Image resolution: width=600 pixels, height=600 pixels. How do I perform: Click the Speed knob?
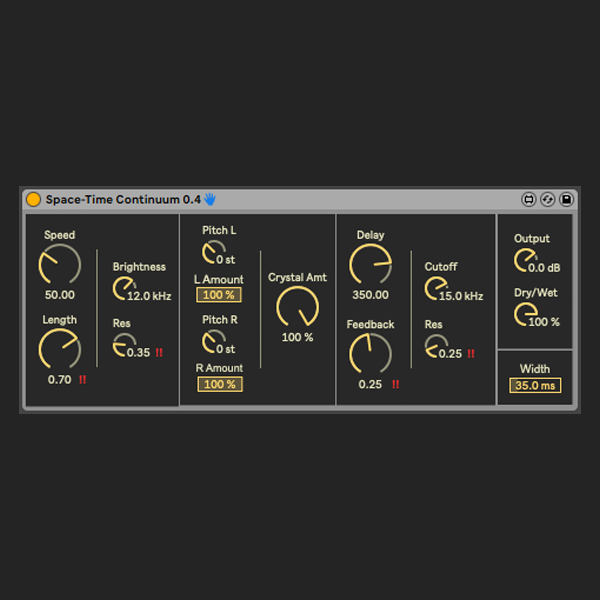pos(59,265)
